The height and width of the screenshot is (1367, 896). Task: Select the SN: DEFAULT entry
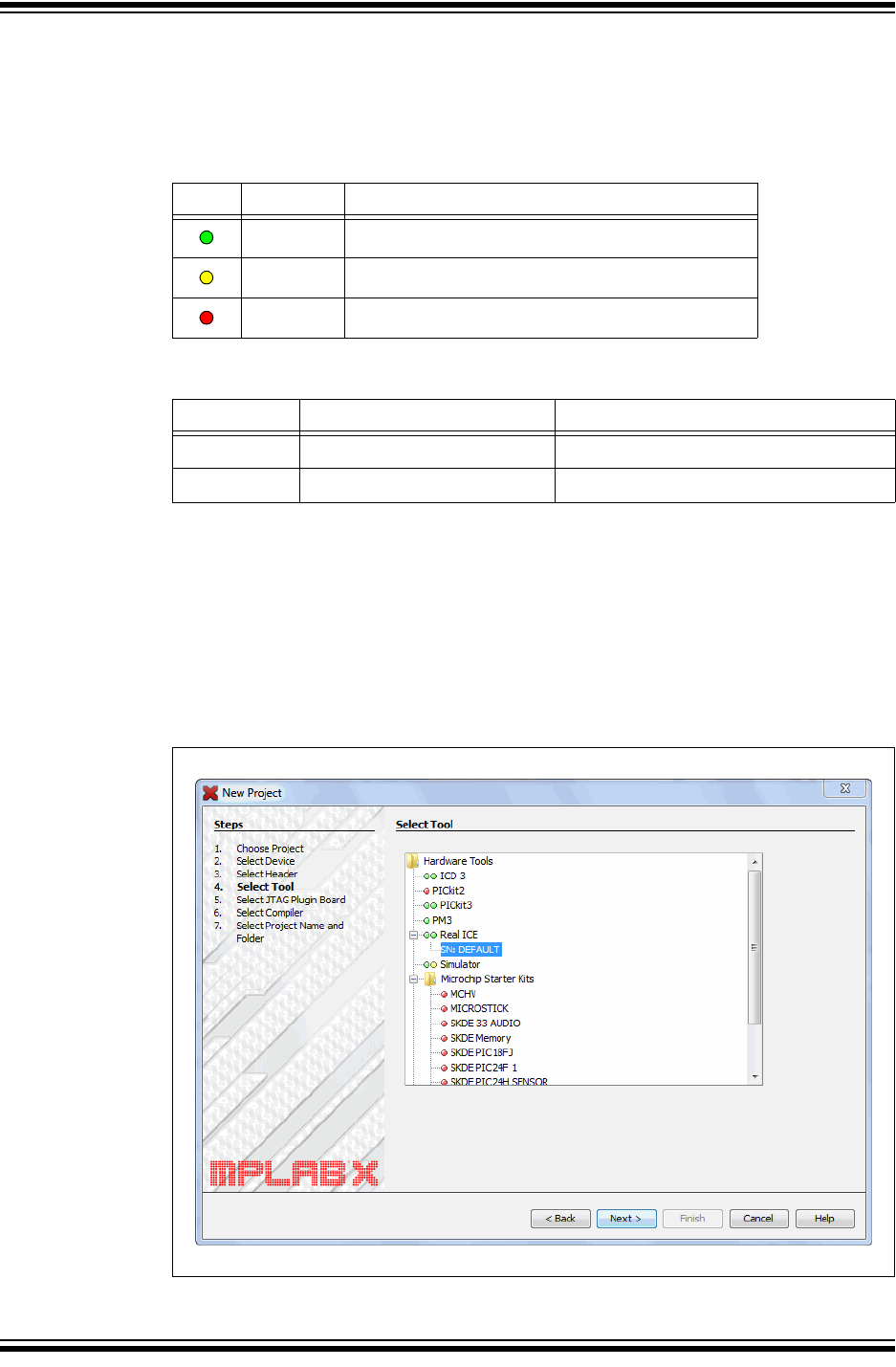pos(470,949)
